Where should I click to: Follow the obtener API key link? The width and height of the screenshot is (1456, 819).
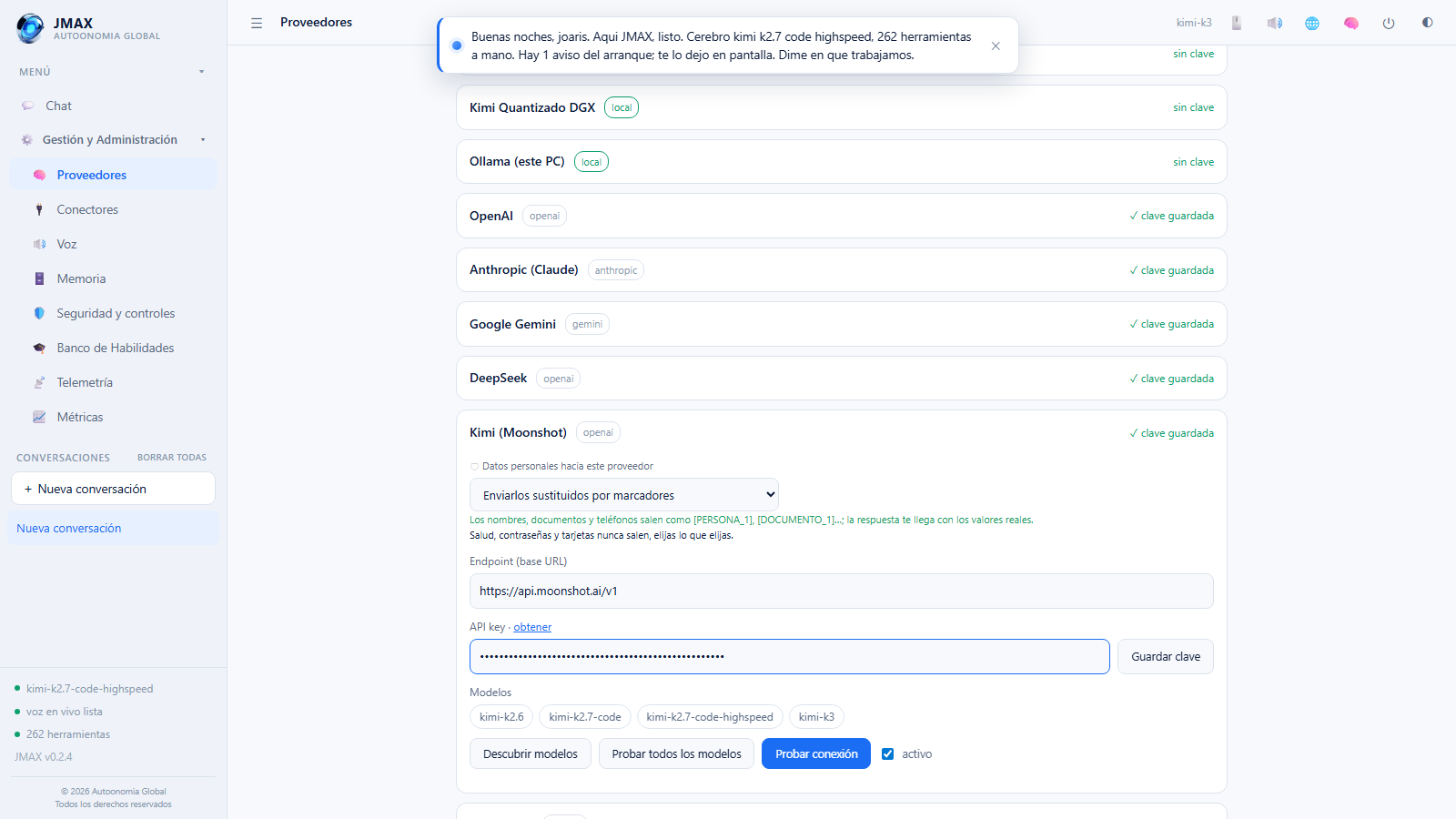click(532, 627)
